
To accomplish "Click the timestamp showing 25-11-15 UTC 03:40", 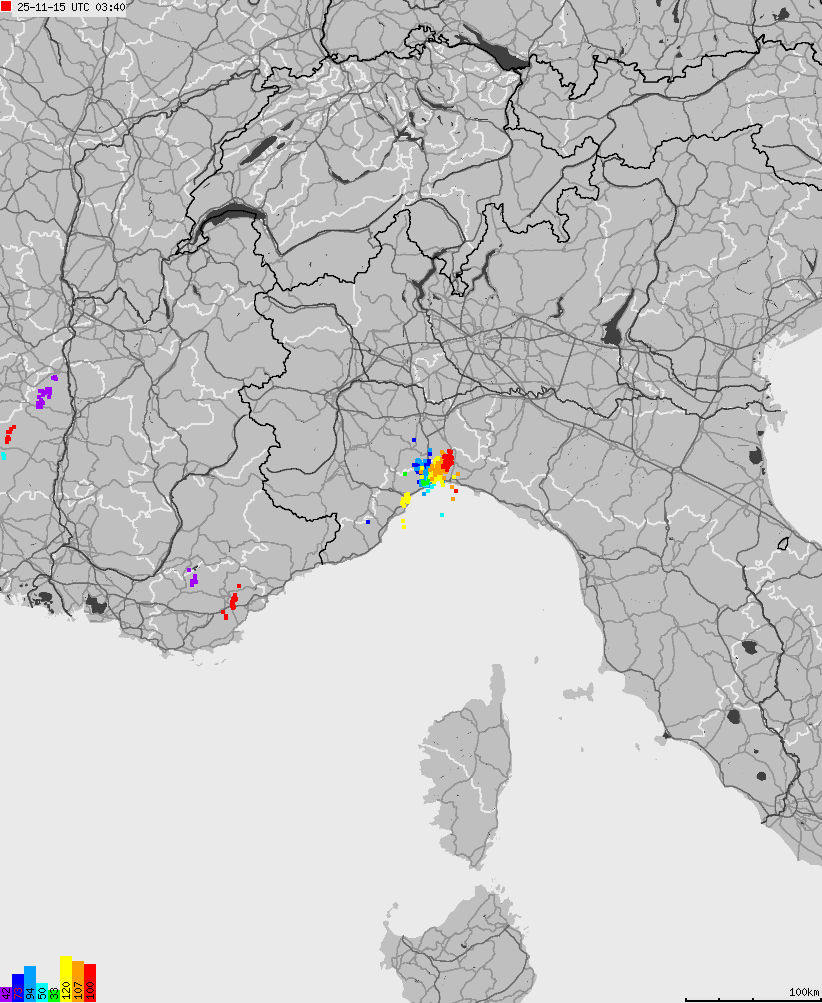I will click(x=70, y=8).
